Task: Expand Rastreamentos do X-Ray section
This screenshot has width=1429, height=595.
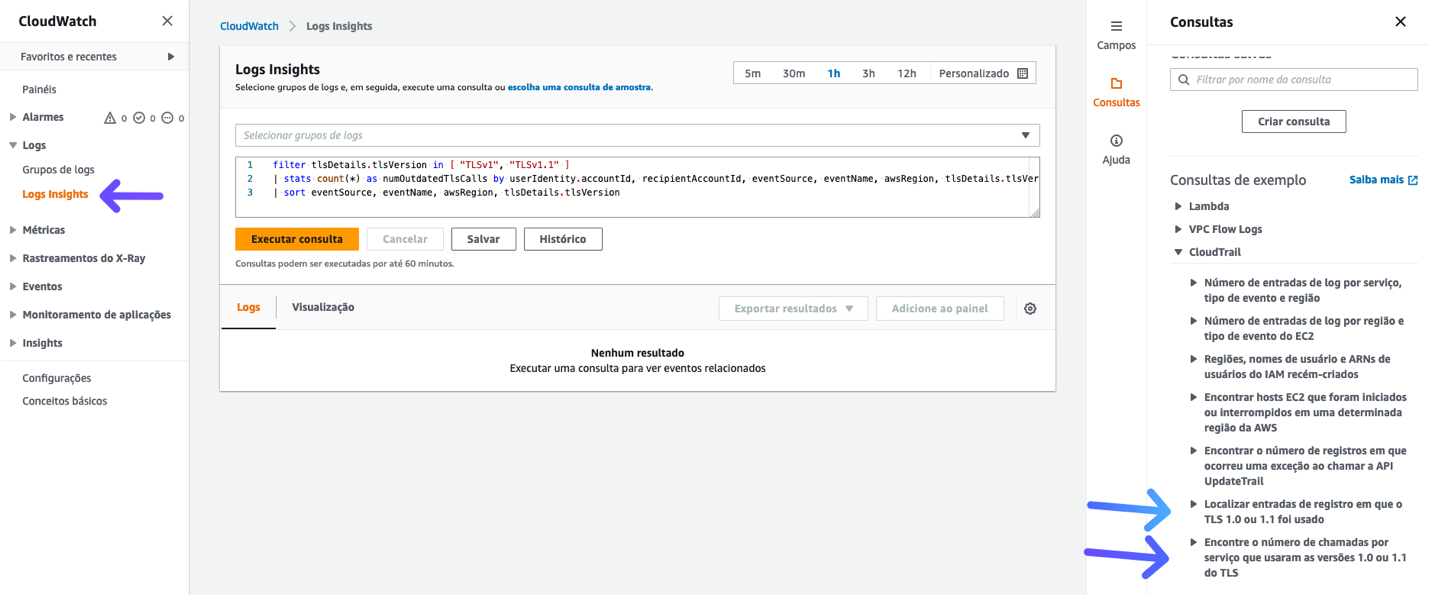Action: pyautogui.click(x=13, y=258)
